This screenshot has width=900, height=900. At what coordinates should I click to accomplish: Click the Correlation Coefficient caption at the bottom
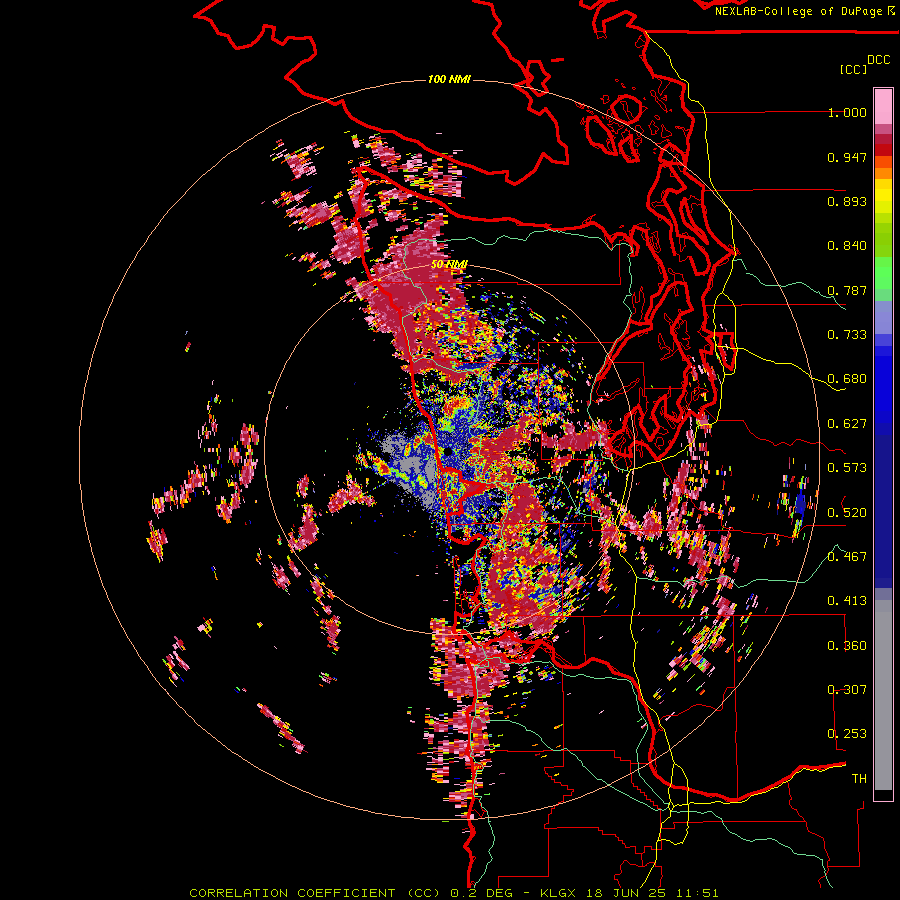[454, 893]
